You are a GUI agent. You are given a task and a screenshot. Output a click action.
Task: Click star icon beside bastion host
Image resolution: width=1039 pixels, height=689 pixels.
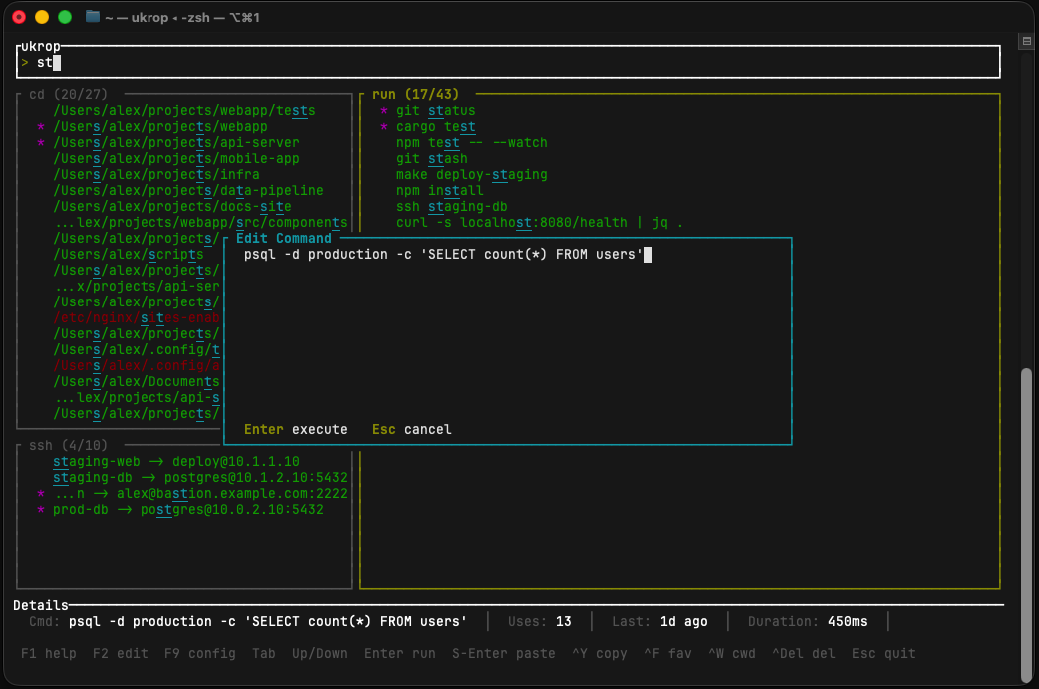click(x=41, y=494)
